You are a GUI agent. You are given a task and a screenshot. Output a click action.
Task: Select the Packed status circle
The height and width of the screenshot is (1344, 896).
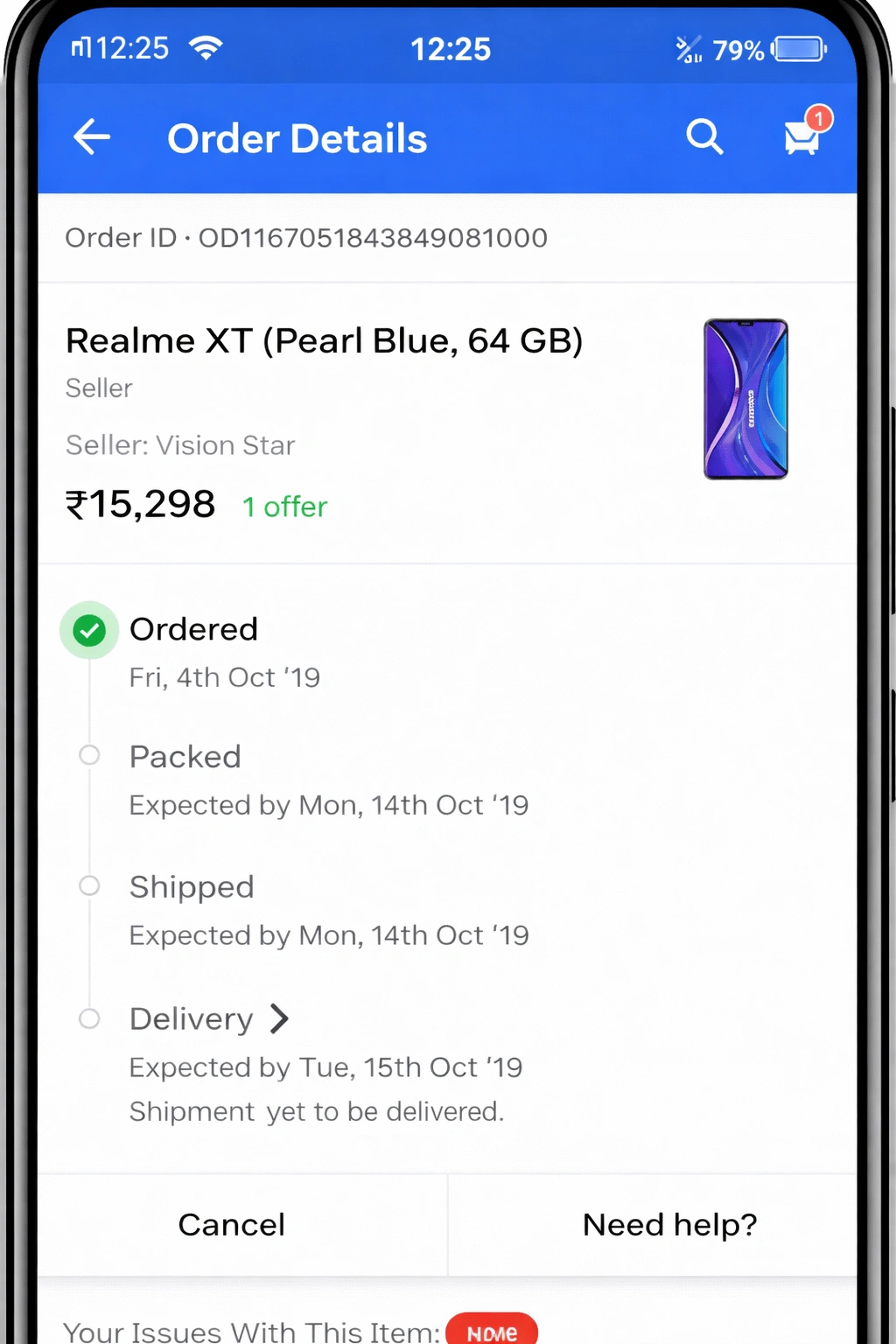tap(89, 755)
